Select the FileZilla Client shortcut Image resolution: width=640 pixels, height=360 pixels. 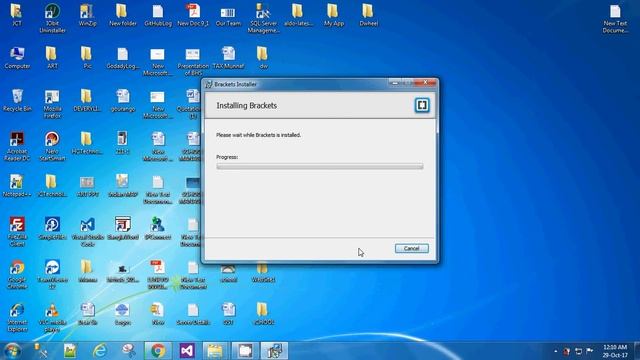coord(17,232)
